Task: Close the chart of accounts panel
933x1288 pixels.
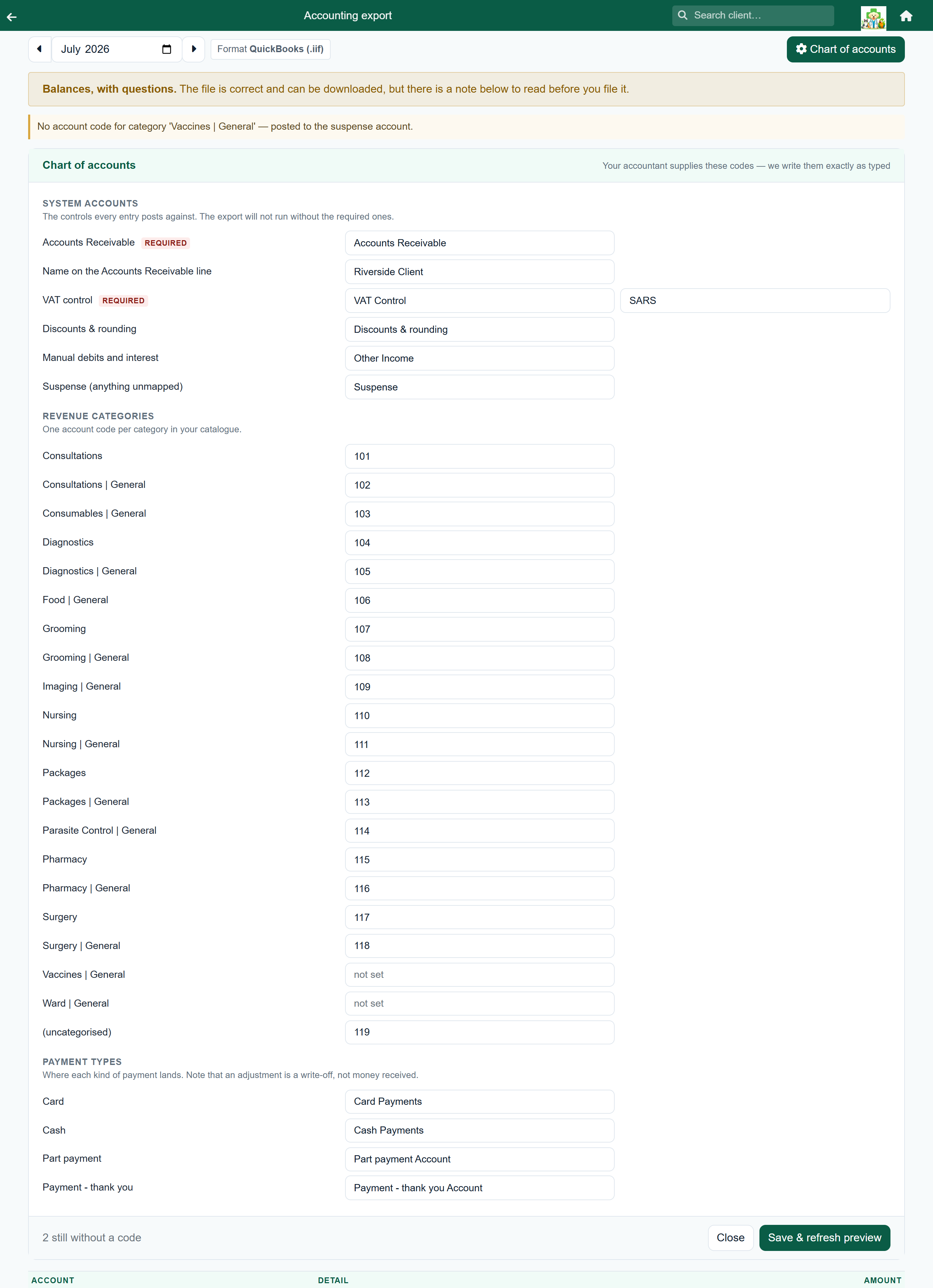Action: coord(730,1238)
